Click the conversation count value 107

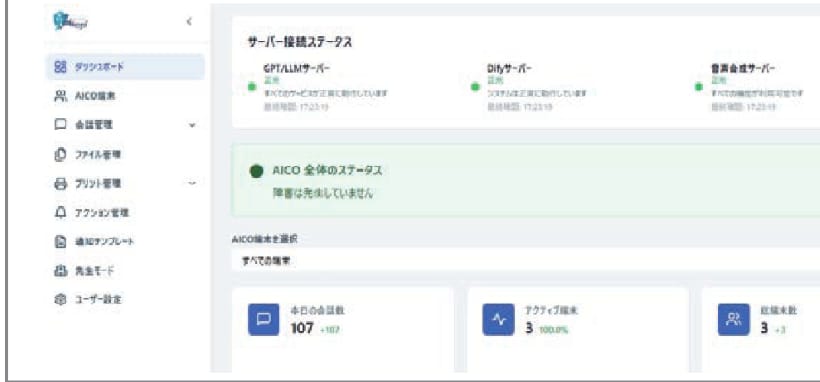(302, 328)
